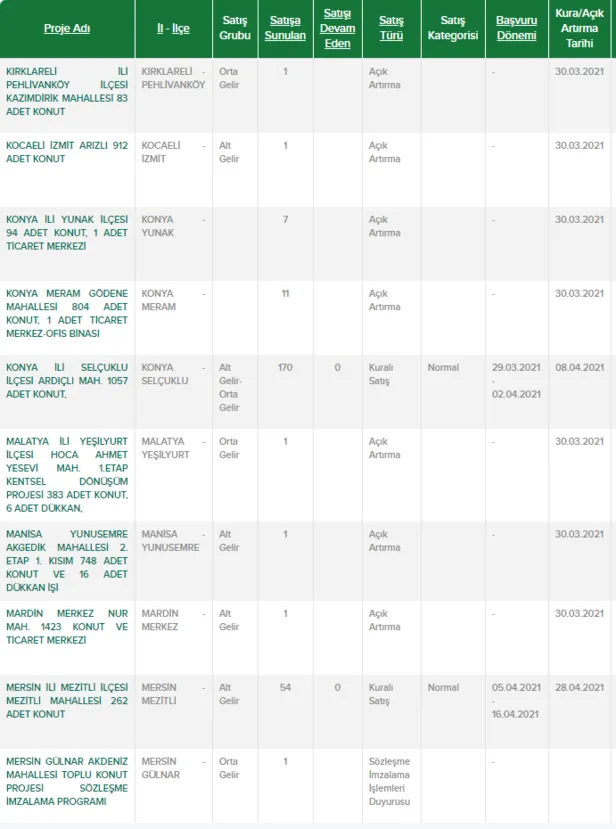Click the Satışa Sunulan column header
The image size is (616, 829).
285,28
